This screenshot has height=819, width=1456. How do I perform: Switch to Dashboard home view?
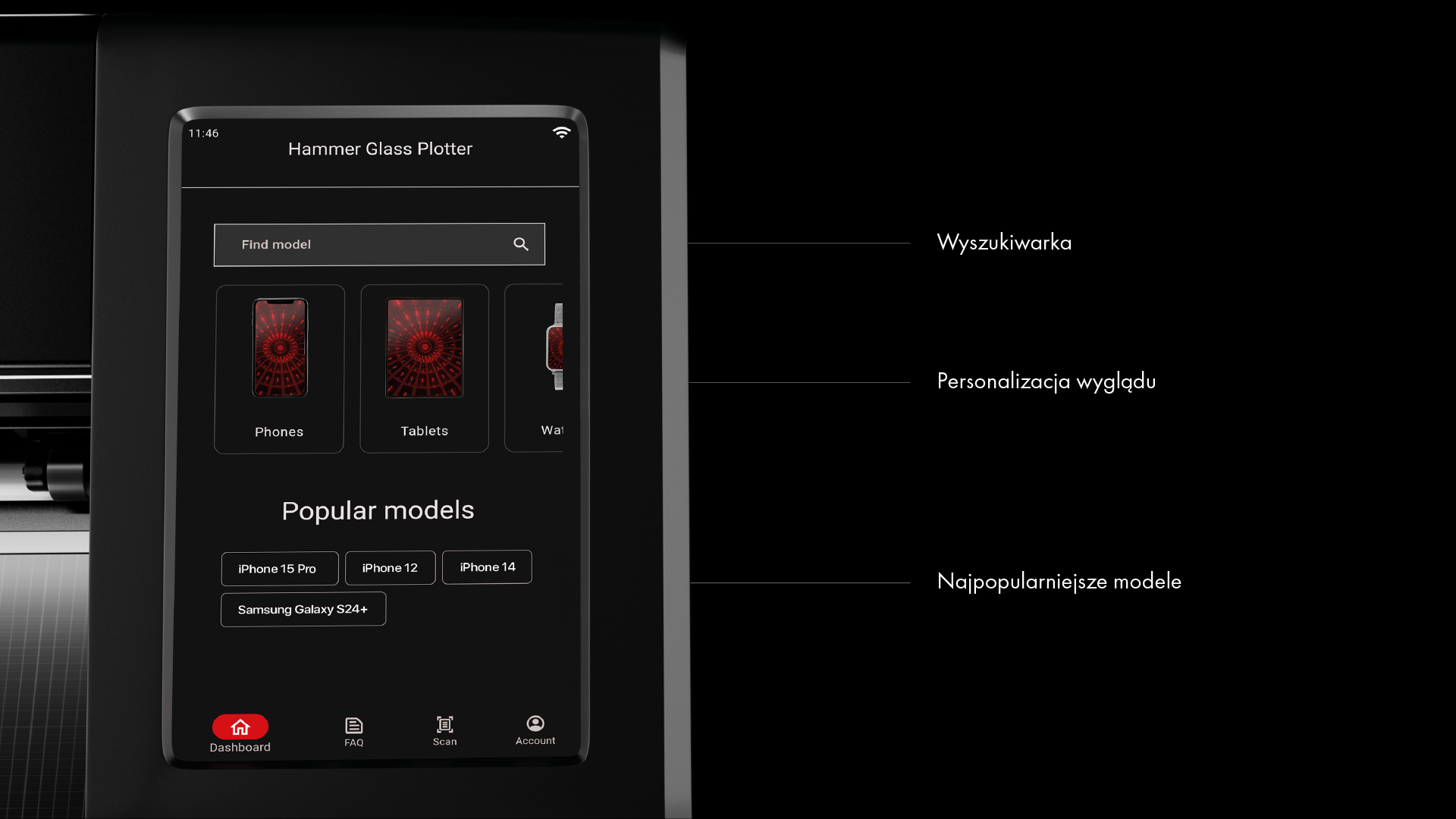point(240,731)
